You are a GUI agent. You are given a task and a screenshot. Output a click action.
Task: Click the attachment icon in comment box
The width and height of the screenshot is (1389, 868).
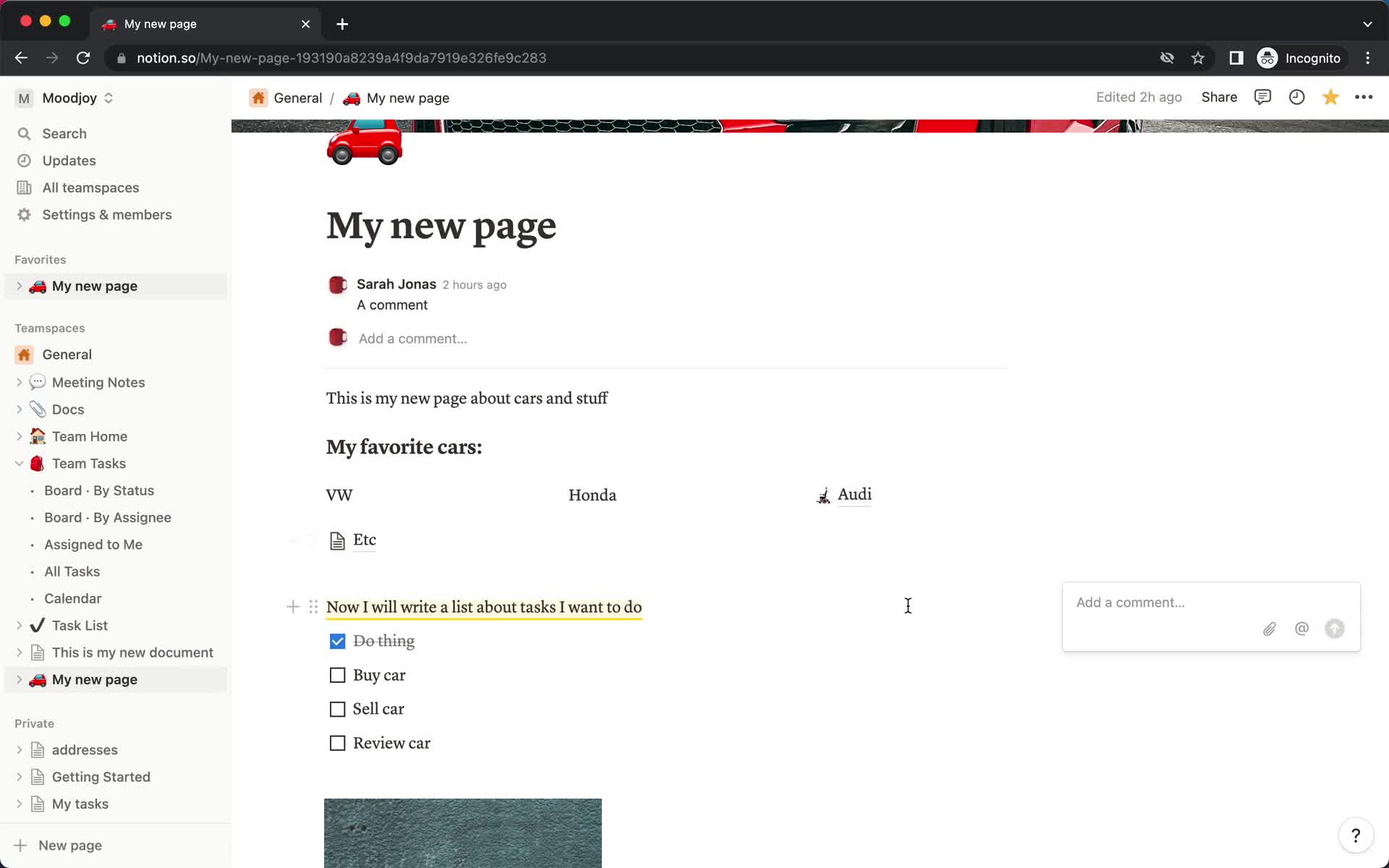point(1269,628)
